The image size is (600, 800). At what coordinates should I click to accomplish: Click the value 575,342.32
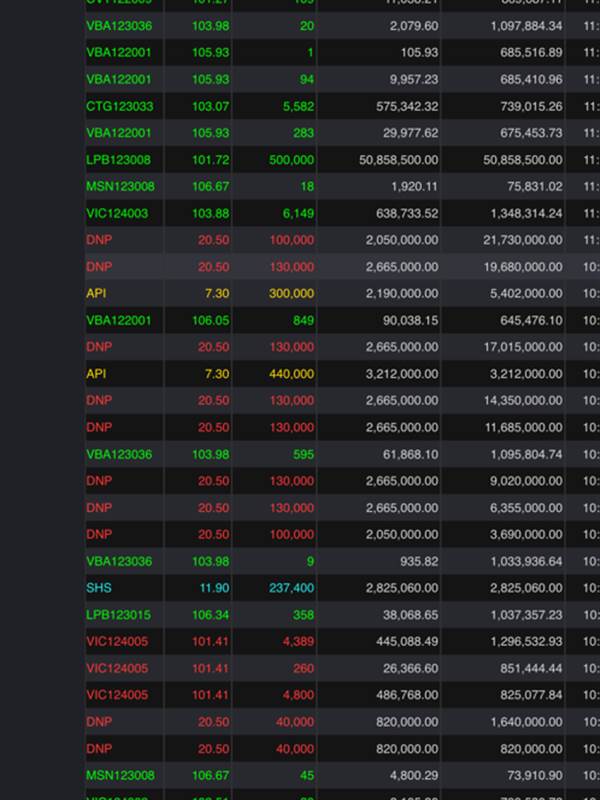tap(407, 106)
